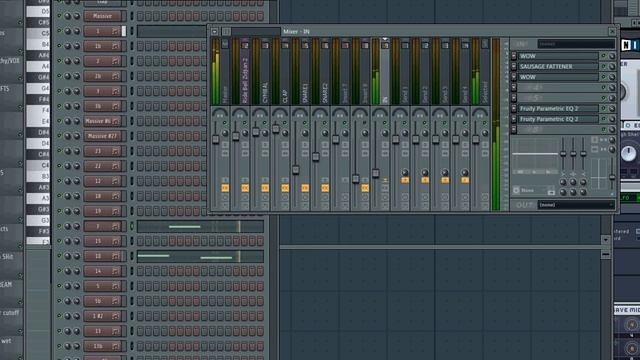Select the CYMBAL mixer track

point(265,71)
